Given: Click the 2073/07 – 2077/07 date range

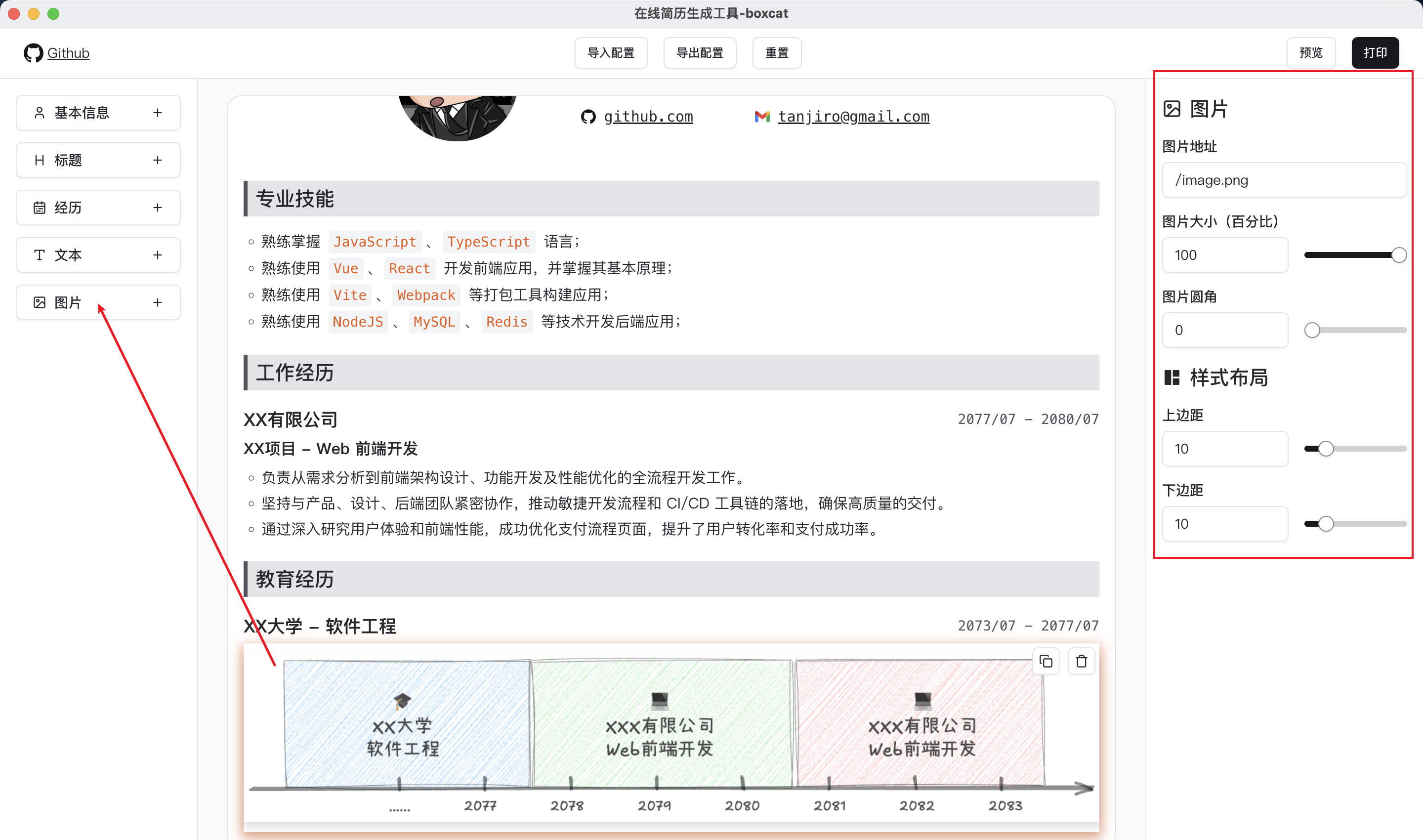Looking at the screenshot, I should point(1028,626).
